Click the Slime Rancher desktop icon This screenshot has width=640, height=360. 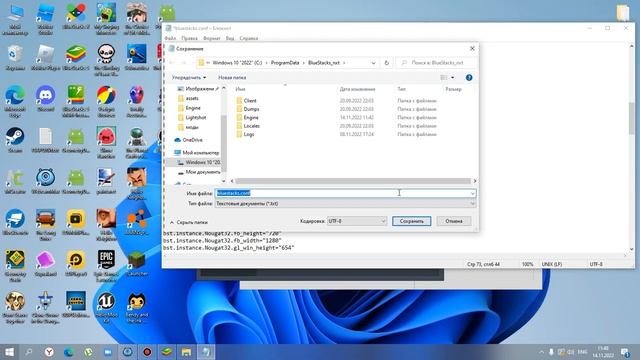pos(106,142)
